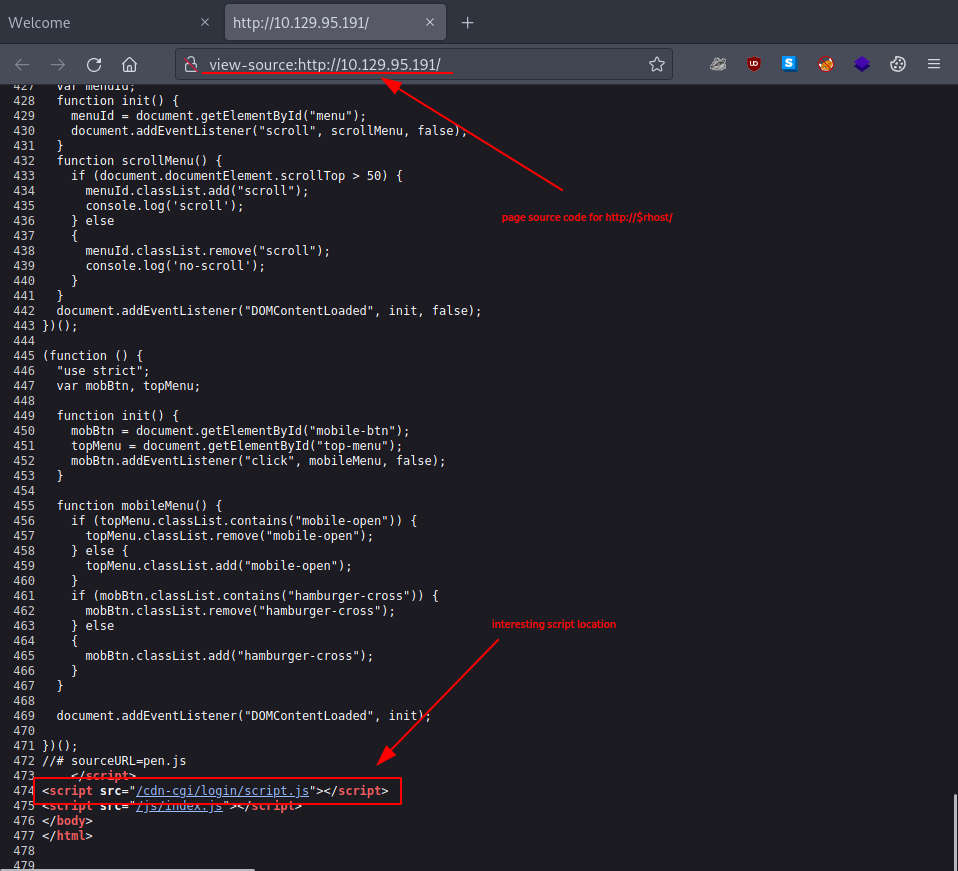Viewport: 958px width, 871px height.
Task: Click the Go Back navigation arrow
Action: pyautogui.click(x=21, y=63)
